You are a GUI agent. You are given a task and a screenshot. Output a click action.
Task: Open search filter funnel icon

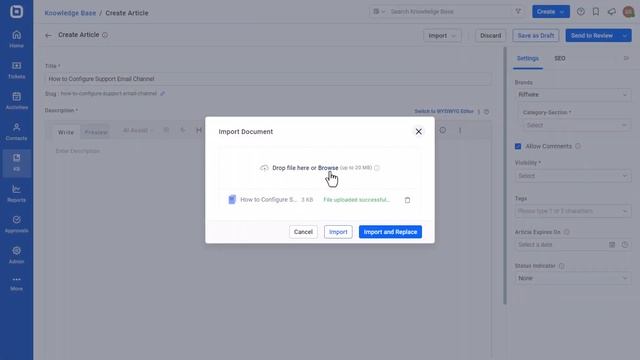518,11
